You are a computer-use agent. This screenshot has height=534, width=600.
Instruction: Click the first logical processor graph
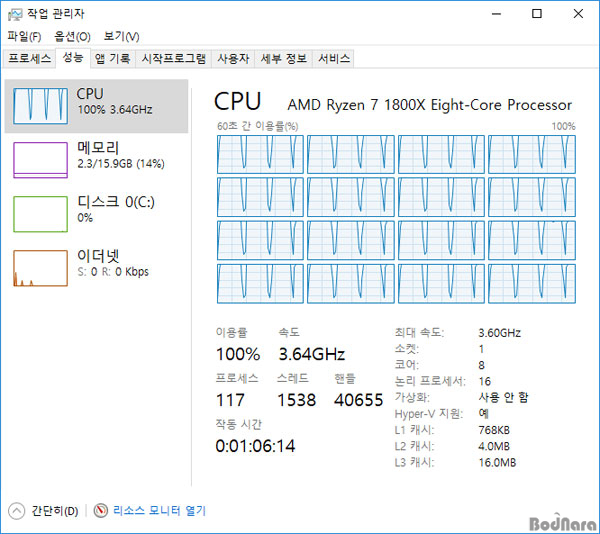(x=260, y=153)
